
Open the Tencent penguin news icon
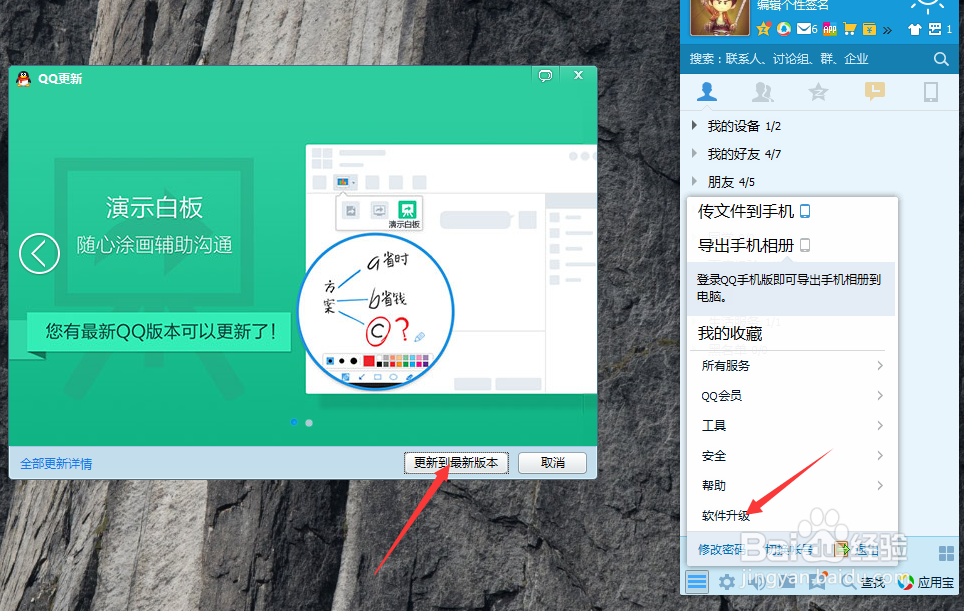[783, 28]
